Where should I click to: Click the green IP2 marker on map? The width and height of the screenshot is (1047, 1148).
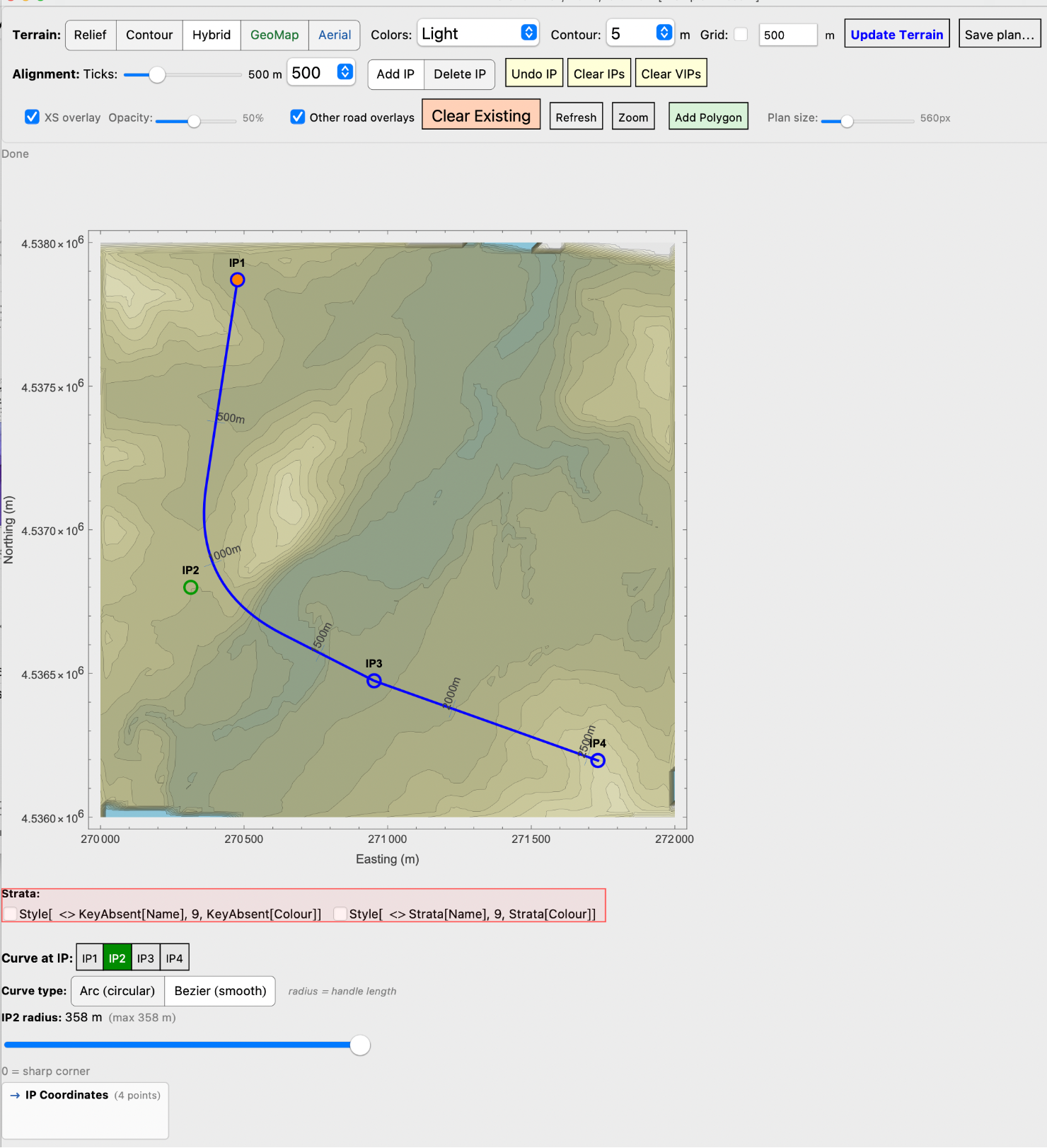point(190,587)
